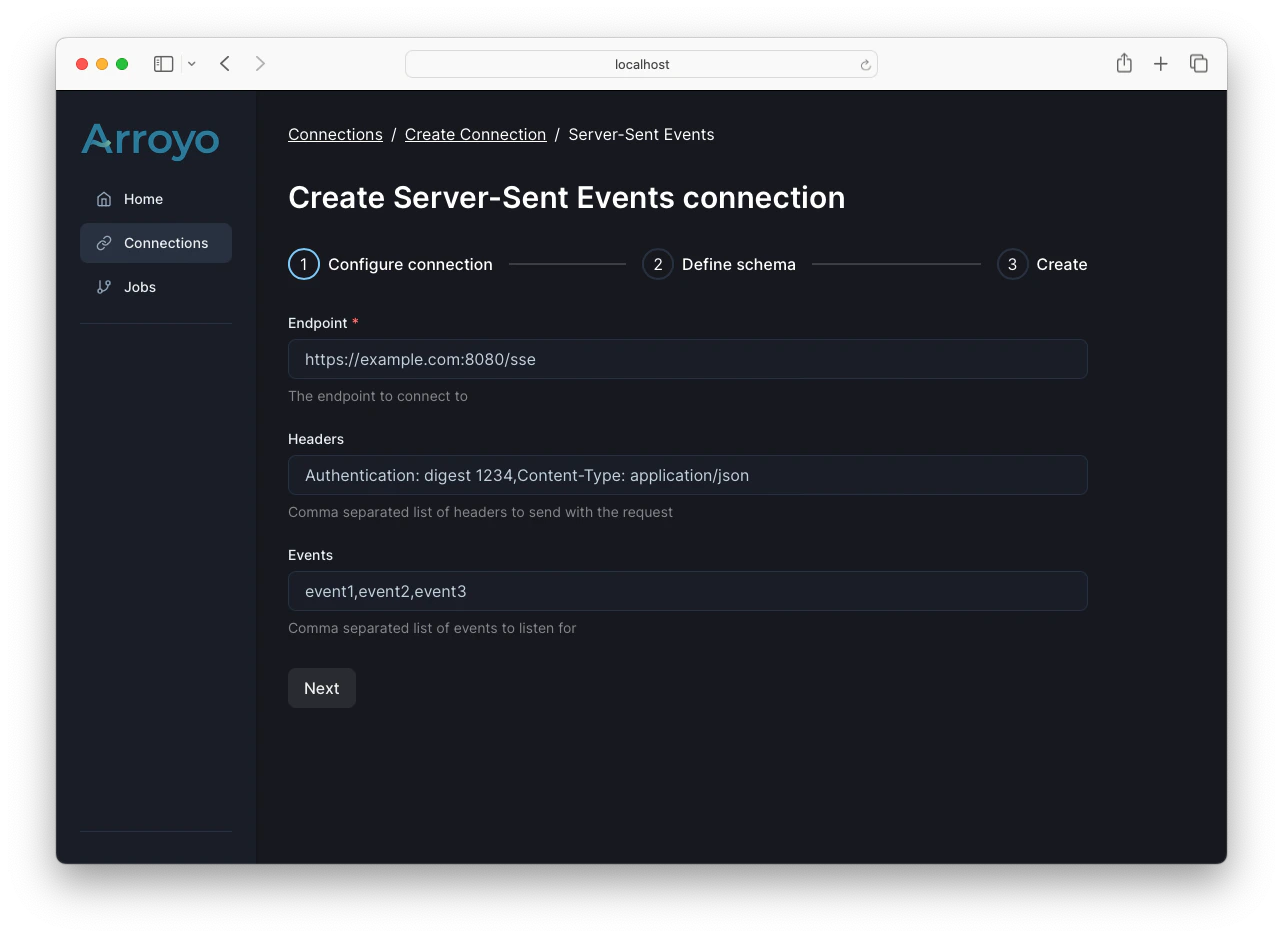Select step 2 Define schema
This screenshot has height=938, width=1283.
coord(657,264)
